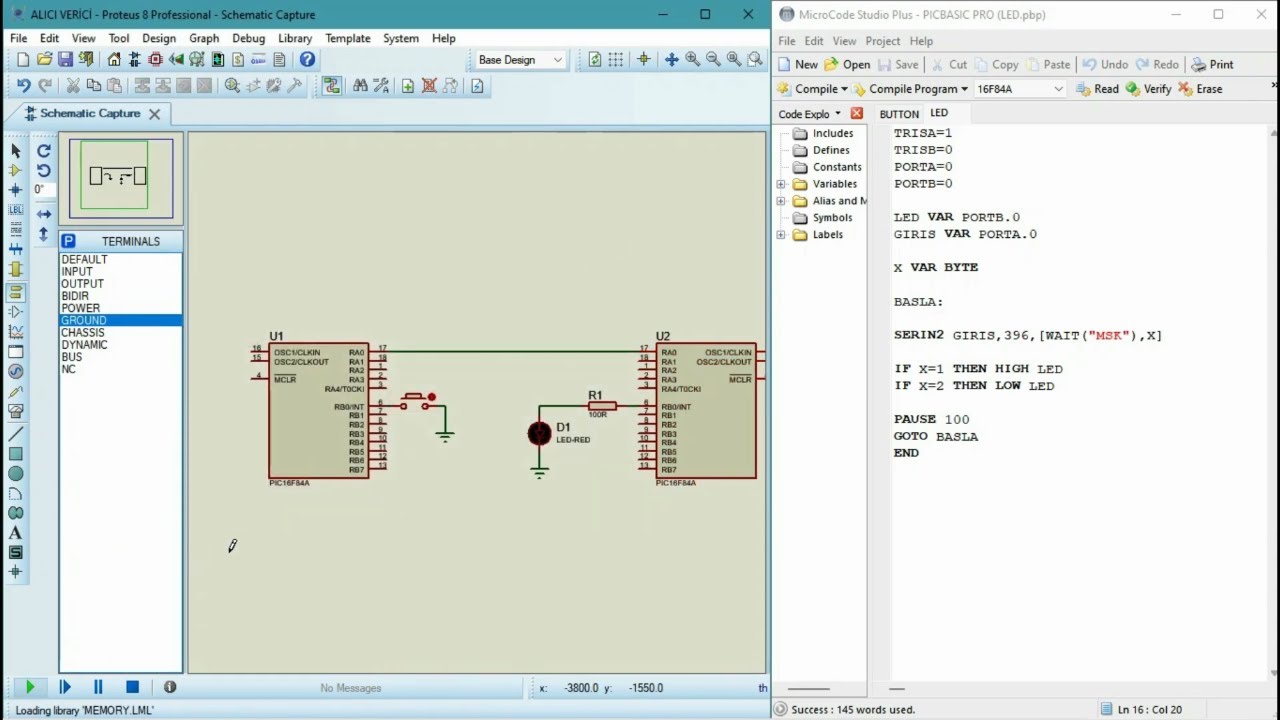Rotate clockwise using the rotate icon
This screenshot has height=720, width=1280.
point(43,151)
